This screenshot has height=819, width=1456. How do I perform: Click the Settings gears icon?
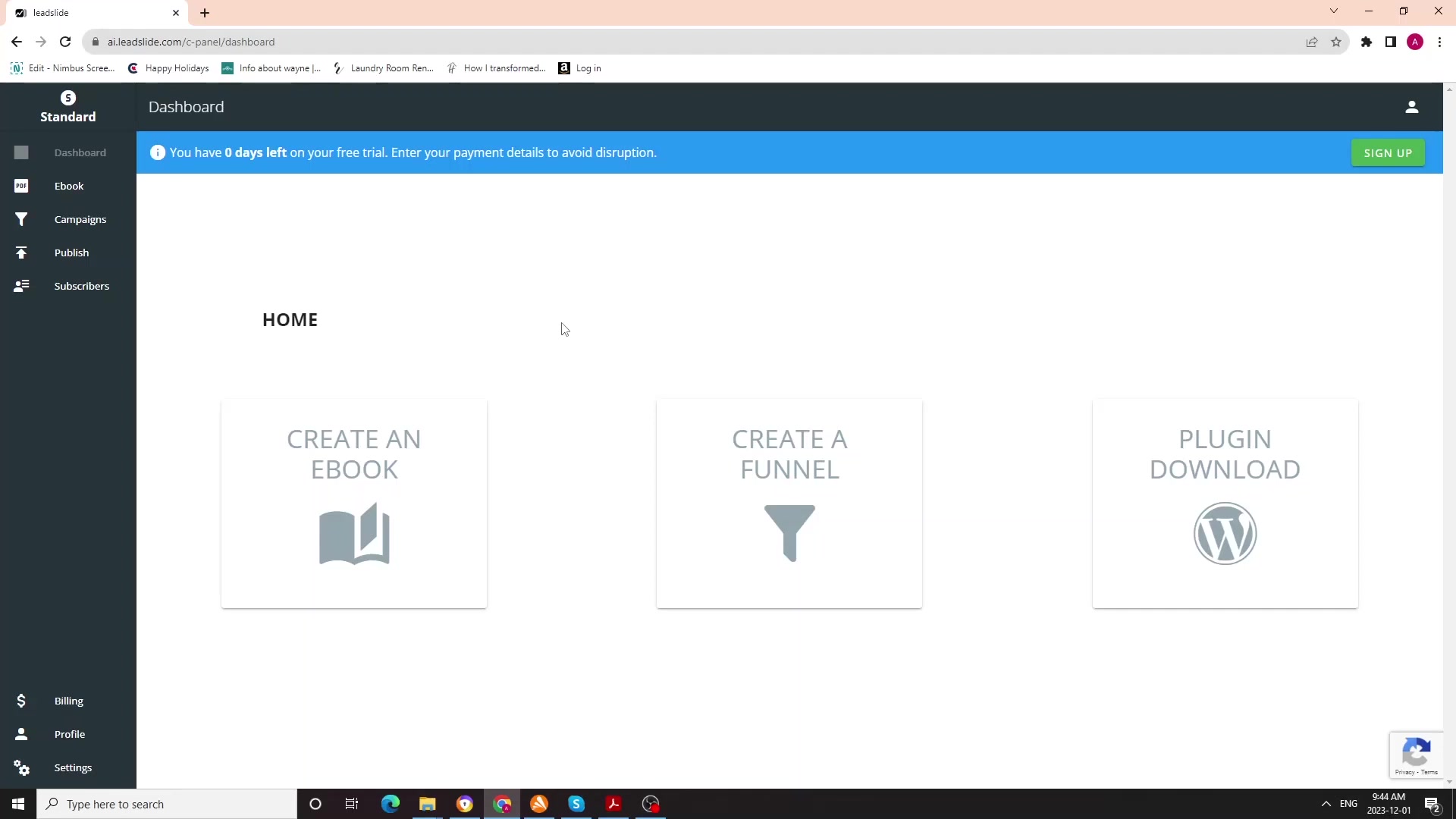point(21,767)
